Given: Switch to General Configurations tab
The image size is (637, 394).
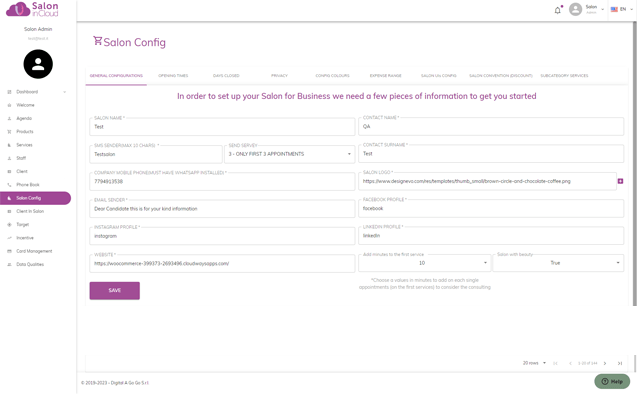Looking at the screenshot, I should click(x=116, y=76).
